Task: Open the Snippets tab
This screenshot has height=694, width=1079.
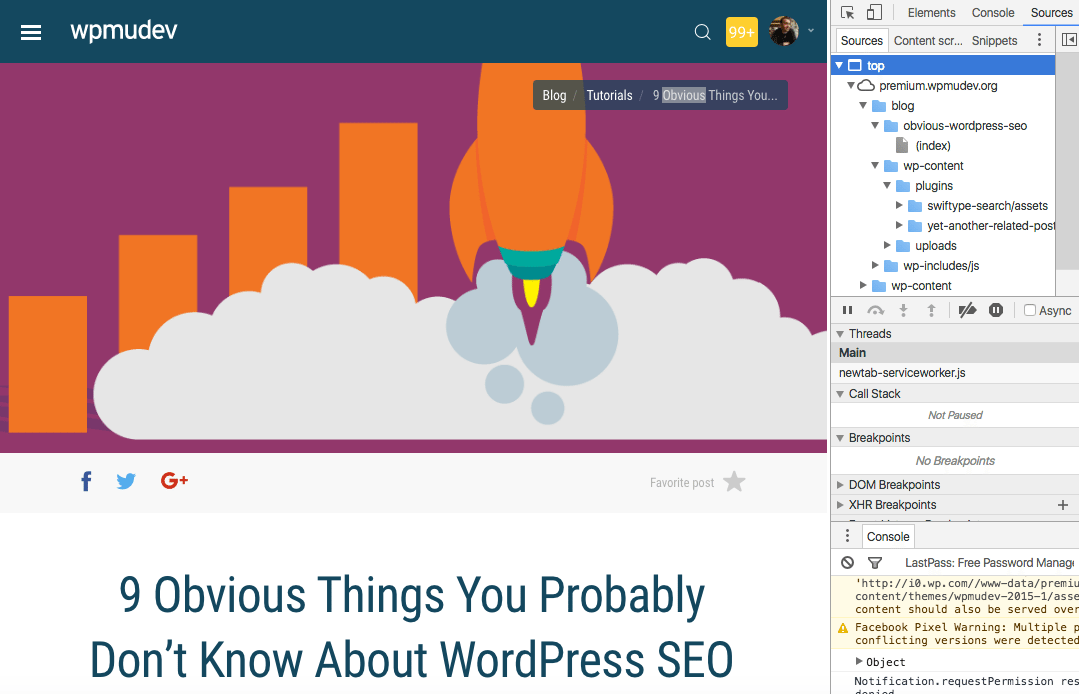Action: click(x=994, y=41)
